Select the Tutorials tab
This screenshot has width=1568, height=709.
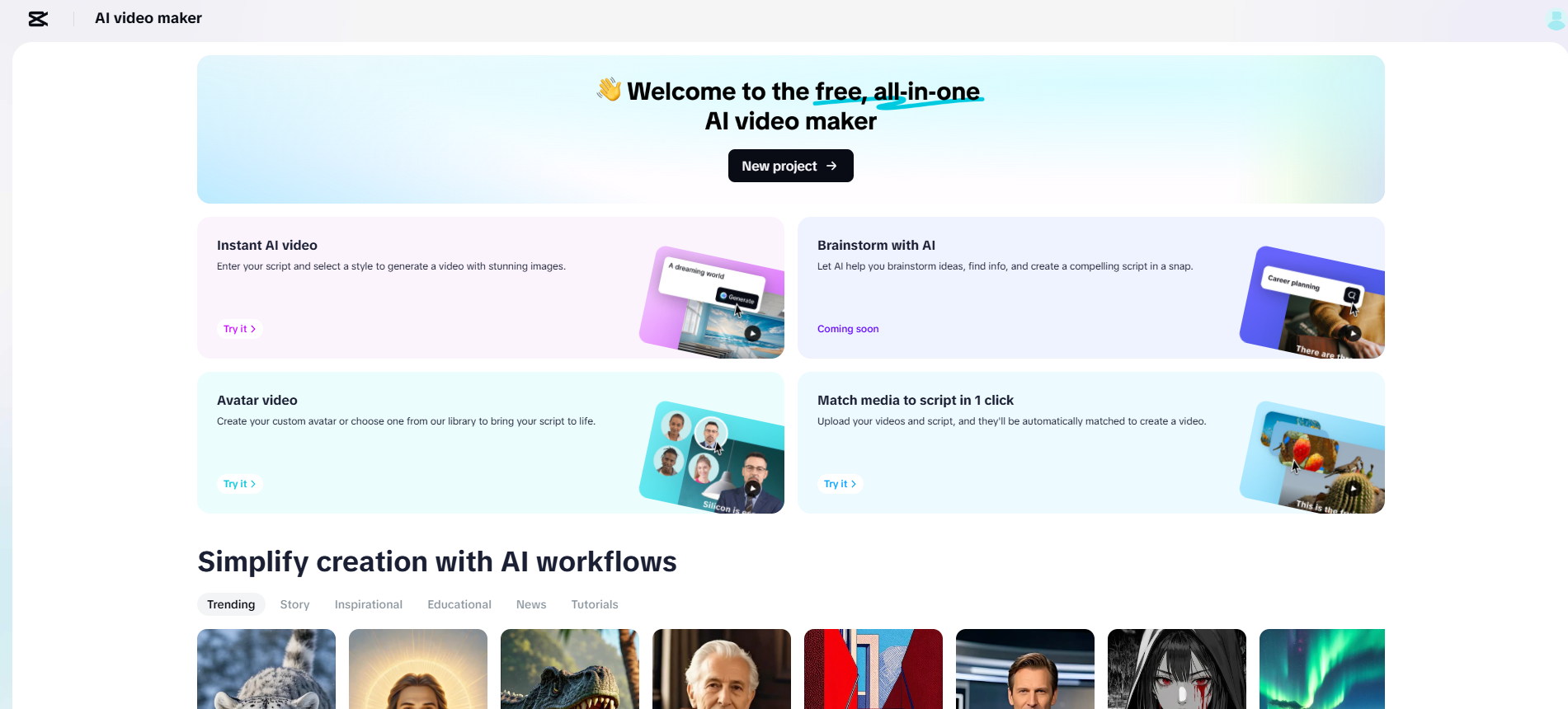595,604
